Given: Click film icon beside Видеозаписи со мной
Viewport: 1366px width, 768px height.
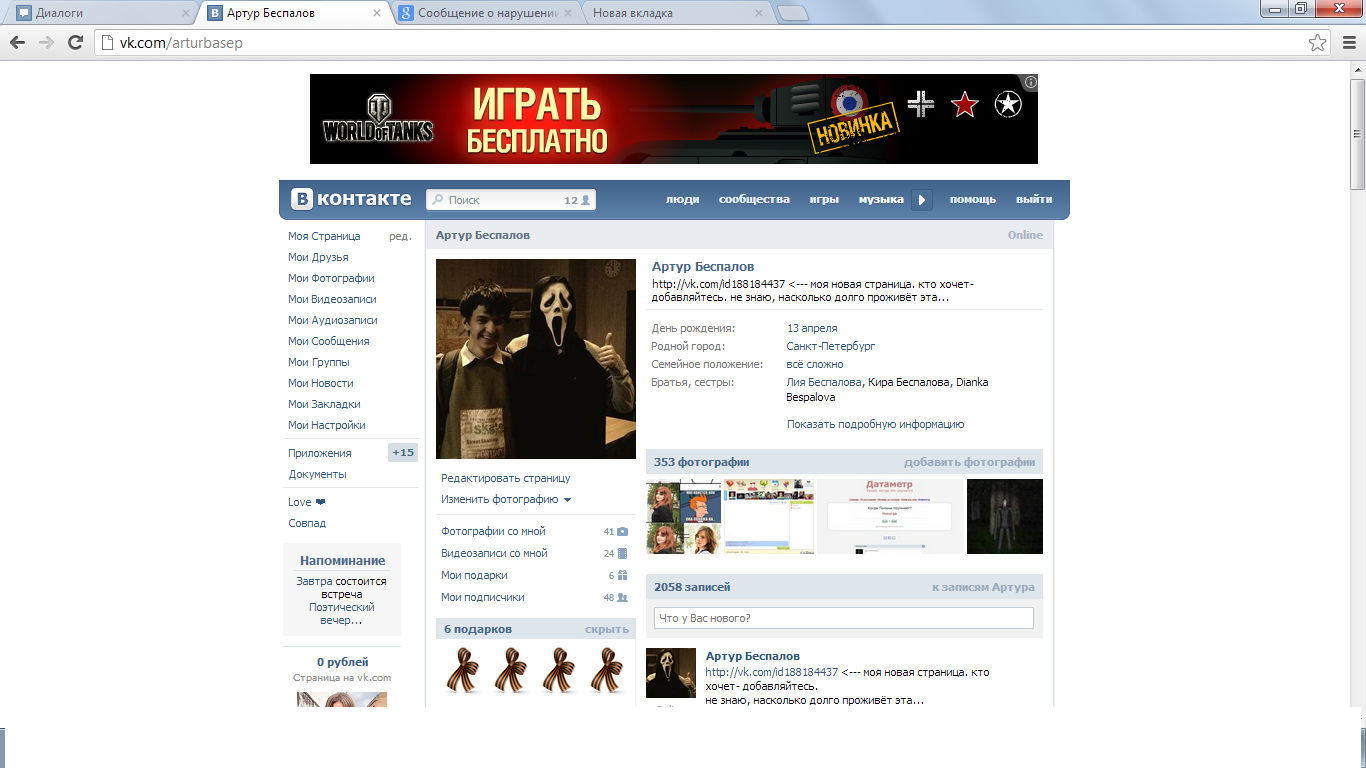Looking at the screenshot, I should click(x=622, y=554).
